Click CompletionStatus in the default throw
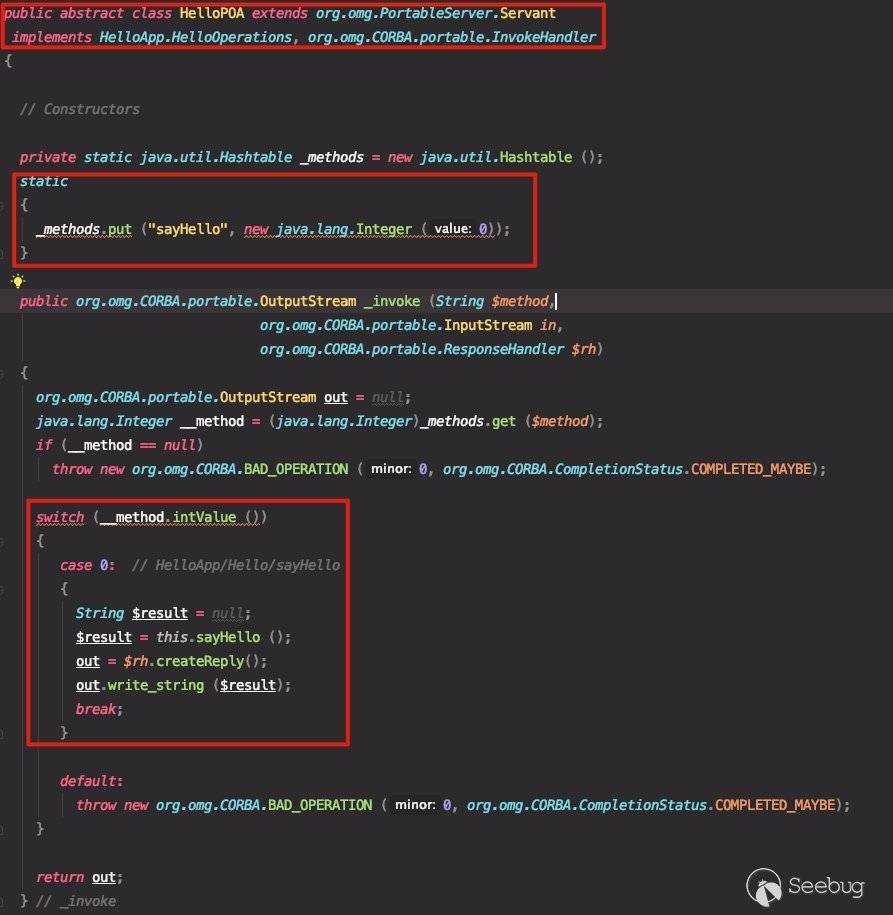This screenshot has height=915, width=893. click(642, 805)
